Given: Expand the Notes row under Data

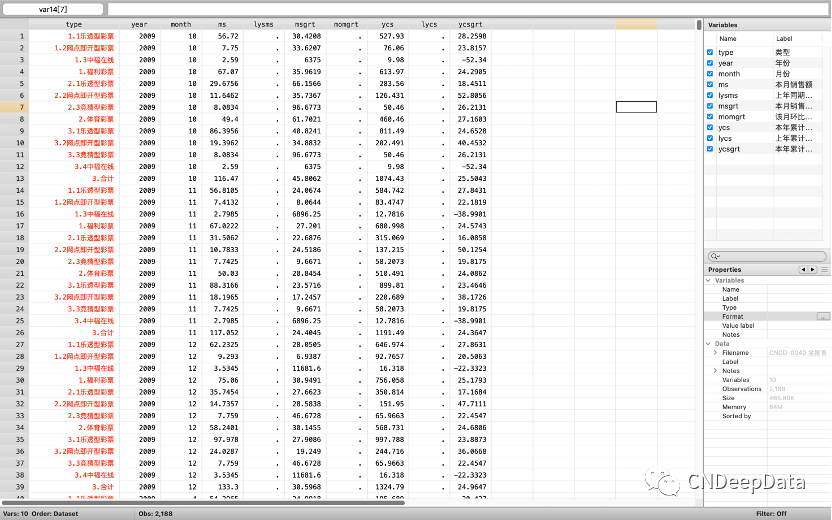Looking at the screenshot, I should 715,370.
